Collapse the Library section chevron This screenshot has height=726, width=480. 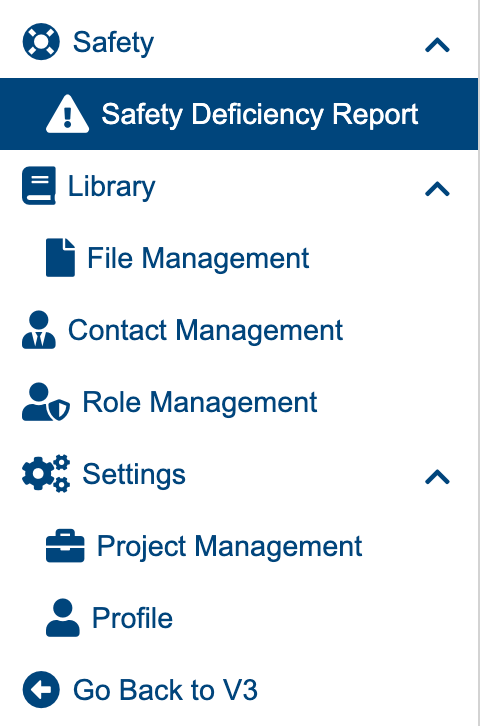tap(437, 189)
